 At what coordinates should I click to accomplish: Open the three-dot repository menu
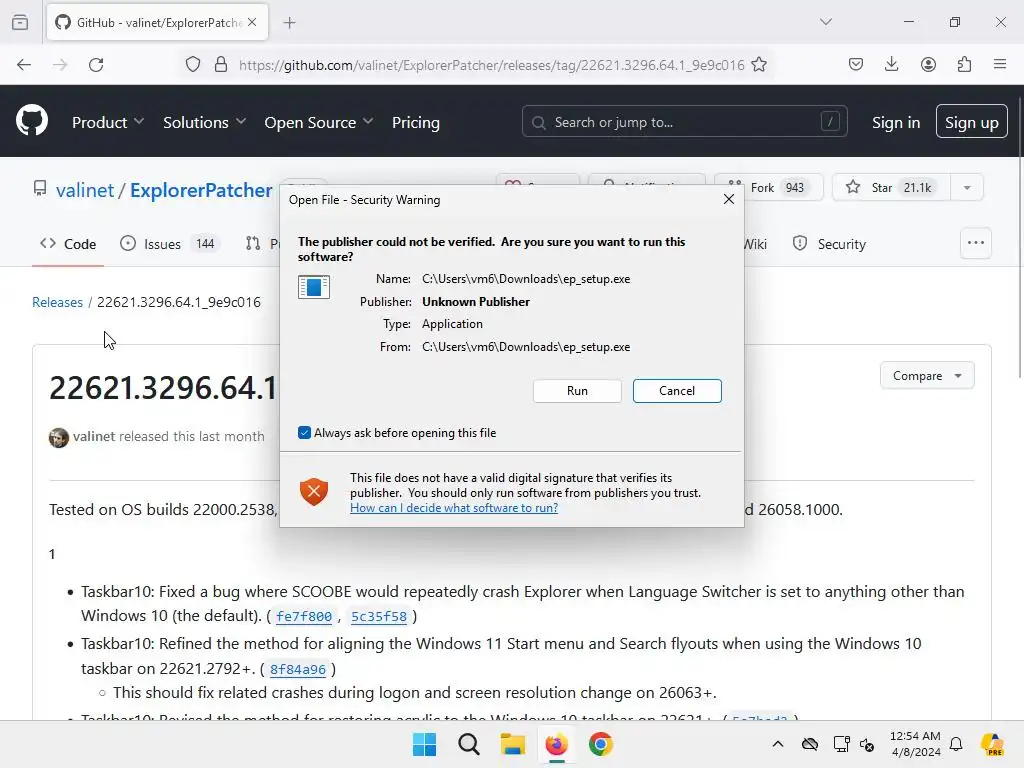976,243
